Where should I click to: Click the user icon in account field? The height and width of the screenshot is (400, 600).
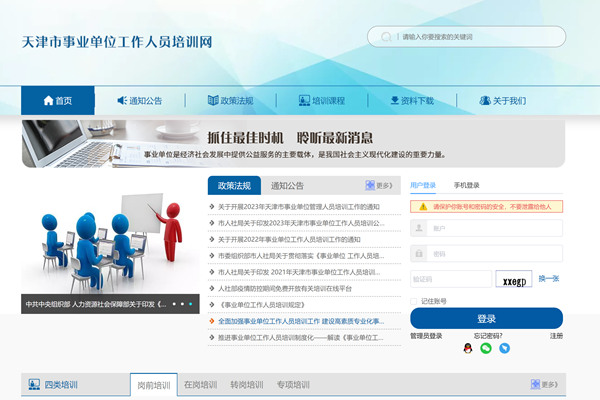point(419,228)
